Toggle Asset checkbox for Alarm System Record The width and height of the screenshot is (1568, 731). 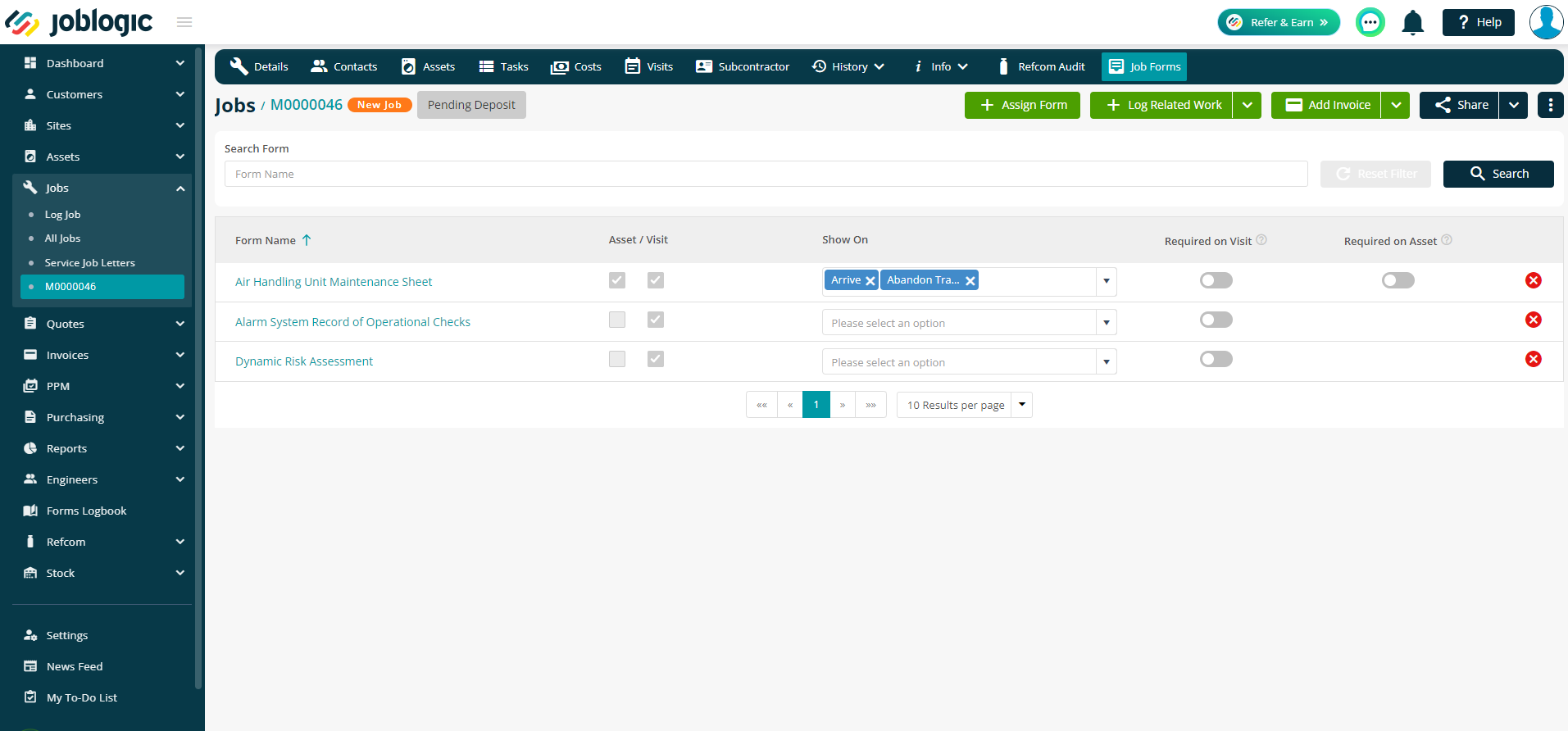click(617, 320)
